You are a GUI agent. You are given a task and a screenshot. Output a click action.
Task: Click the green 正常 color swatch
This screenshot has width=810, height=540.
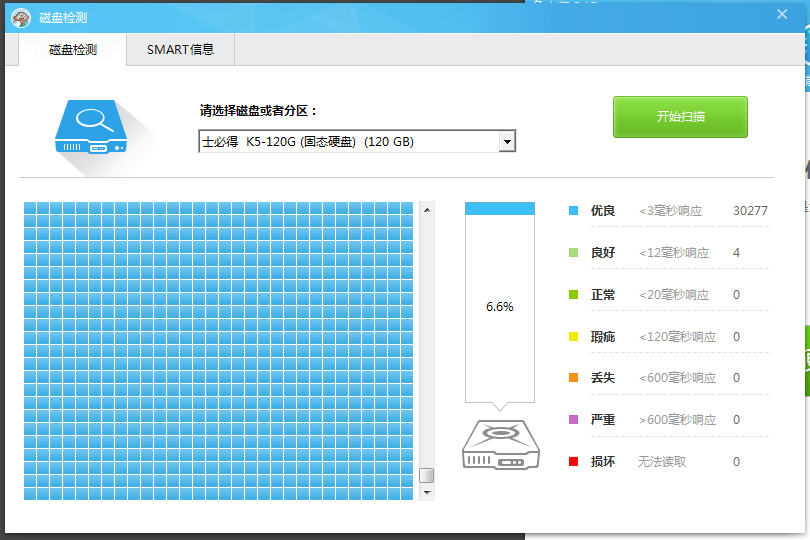(x=573, y=295)
